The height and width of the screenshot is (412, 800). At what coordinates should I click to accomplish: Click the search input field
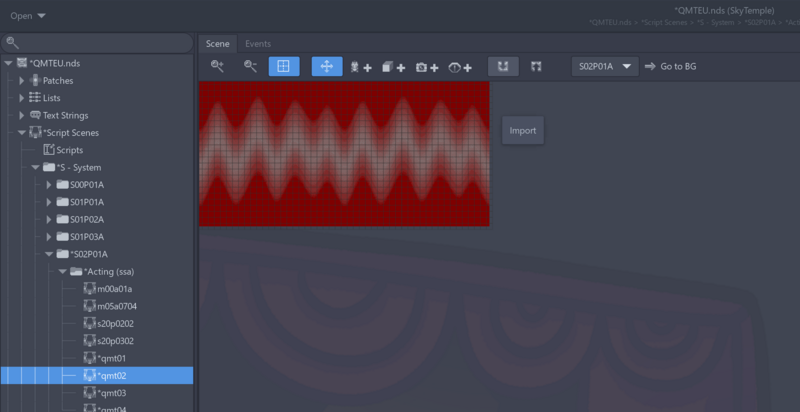pos(98,42)
